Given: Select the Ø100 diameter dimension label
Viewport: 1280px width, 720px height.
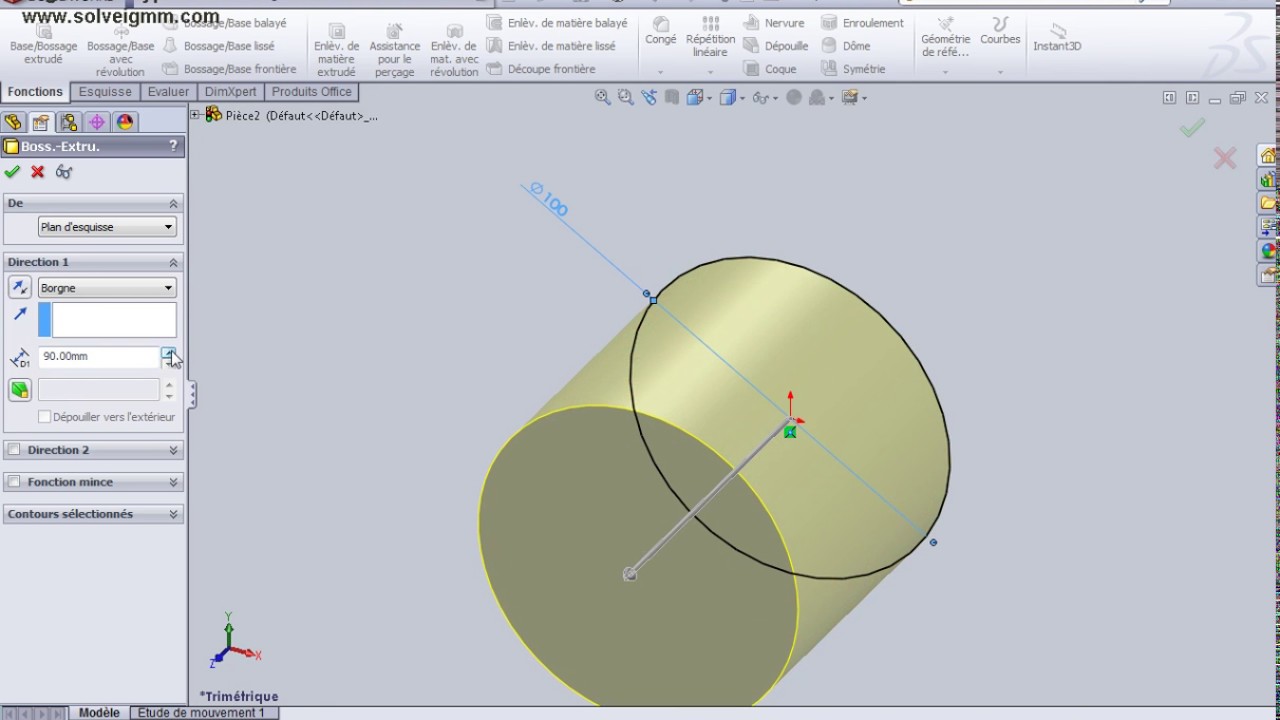Looking at the screenshot, I should (x=549, y=199).
